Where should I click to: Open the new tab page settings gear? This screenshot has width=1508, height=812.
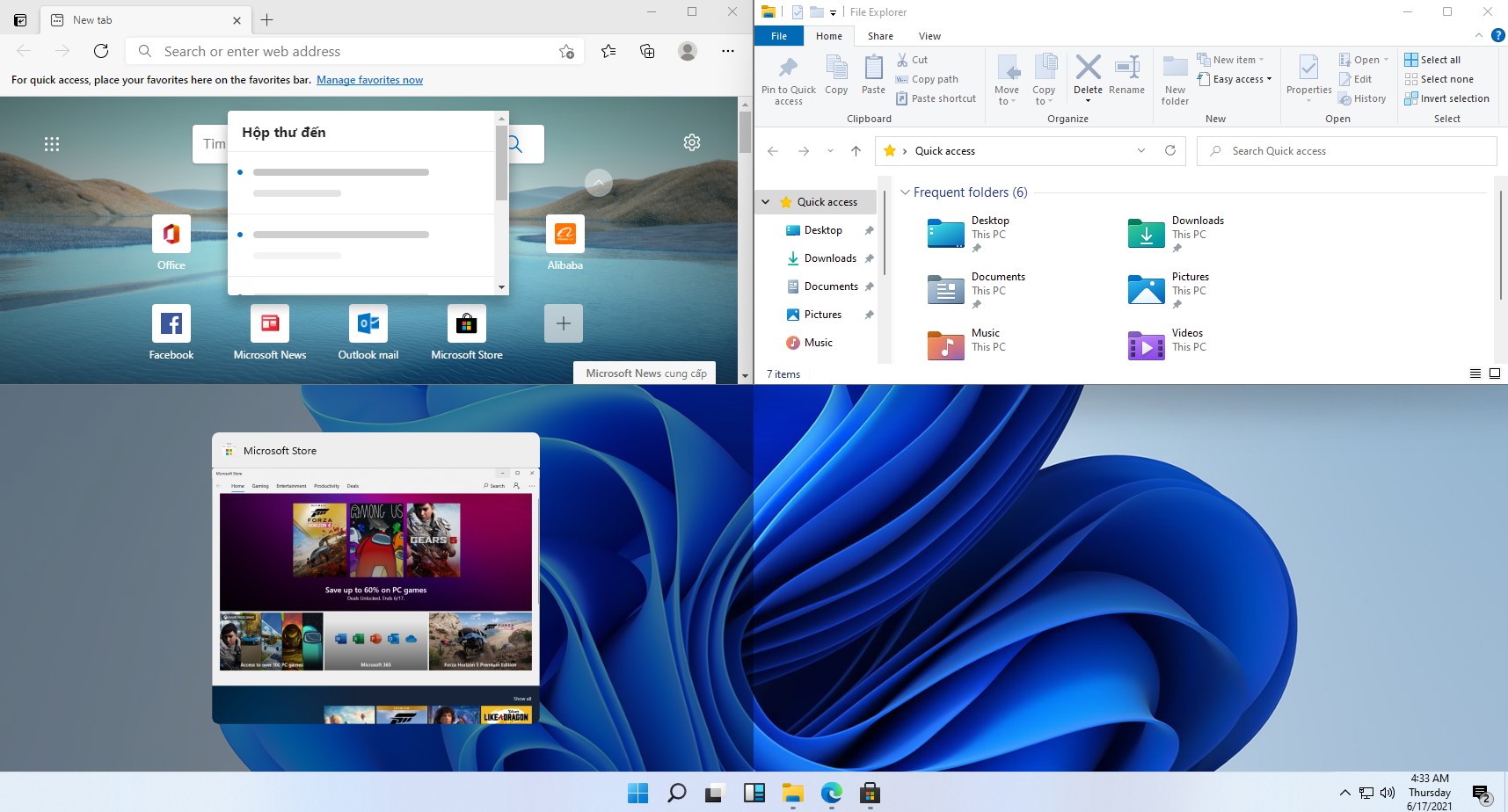point(692,141)
